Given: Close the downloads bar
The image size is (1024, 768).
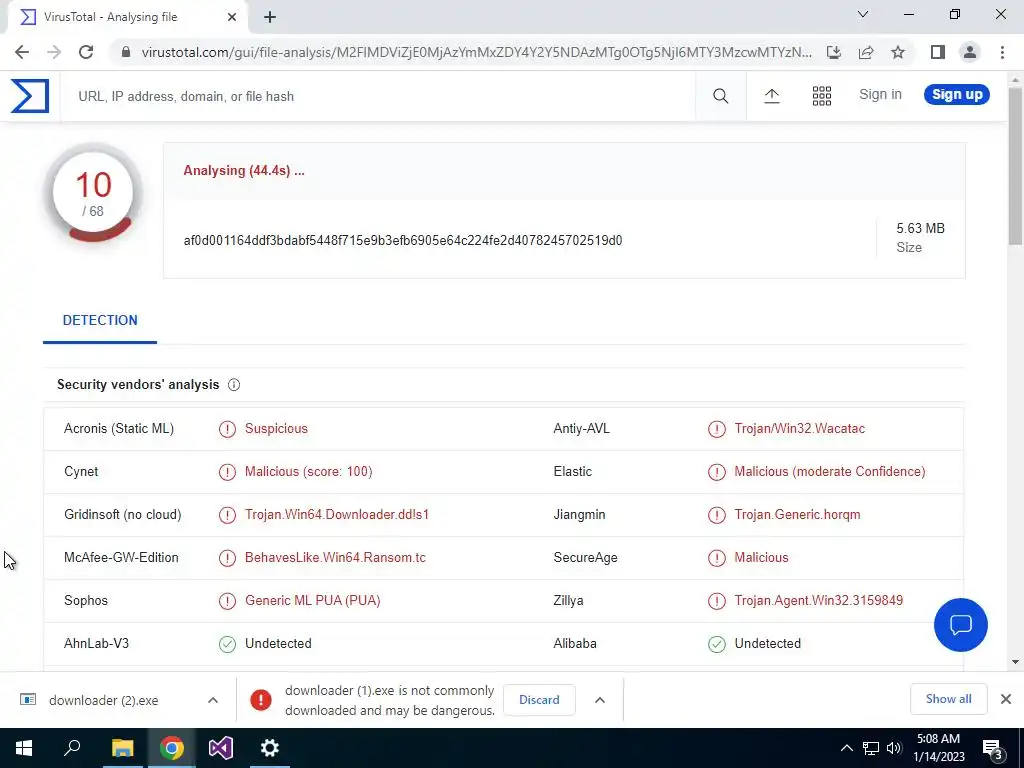Looking at the screenshot, I should click(1006, 699).
